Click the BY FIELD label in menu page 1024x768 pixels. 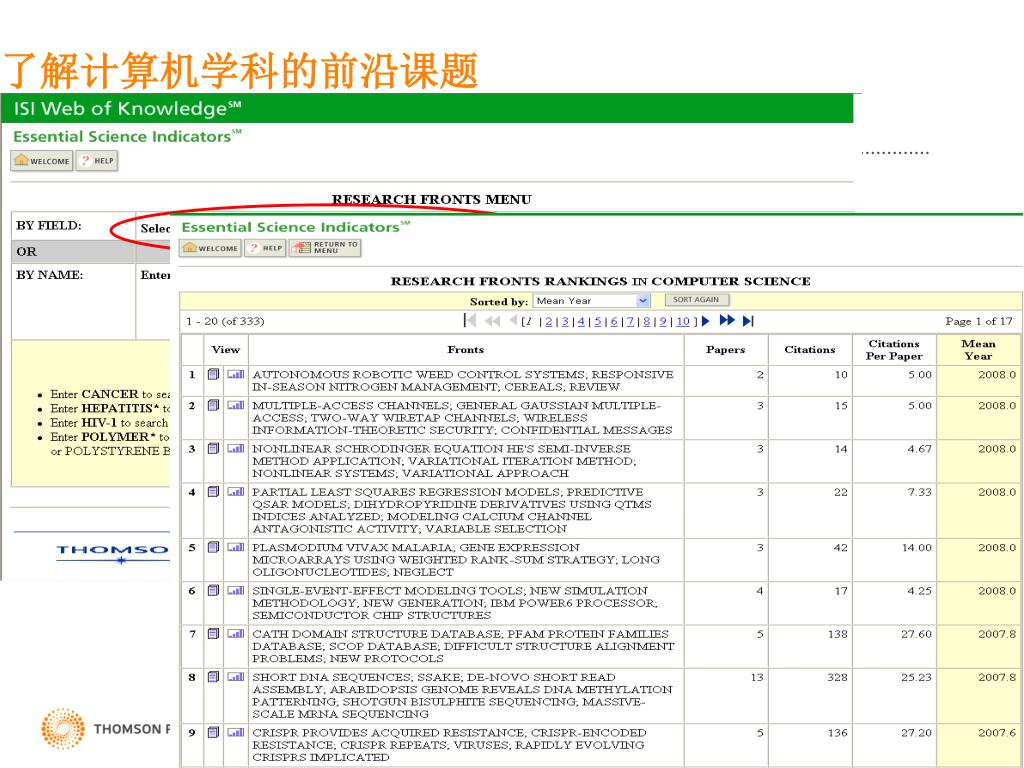click(x=49, y=225)
